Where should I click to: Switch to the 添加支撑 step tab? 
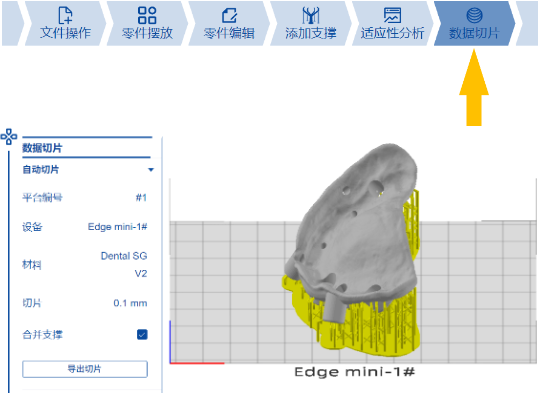click(311, 23)
